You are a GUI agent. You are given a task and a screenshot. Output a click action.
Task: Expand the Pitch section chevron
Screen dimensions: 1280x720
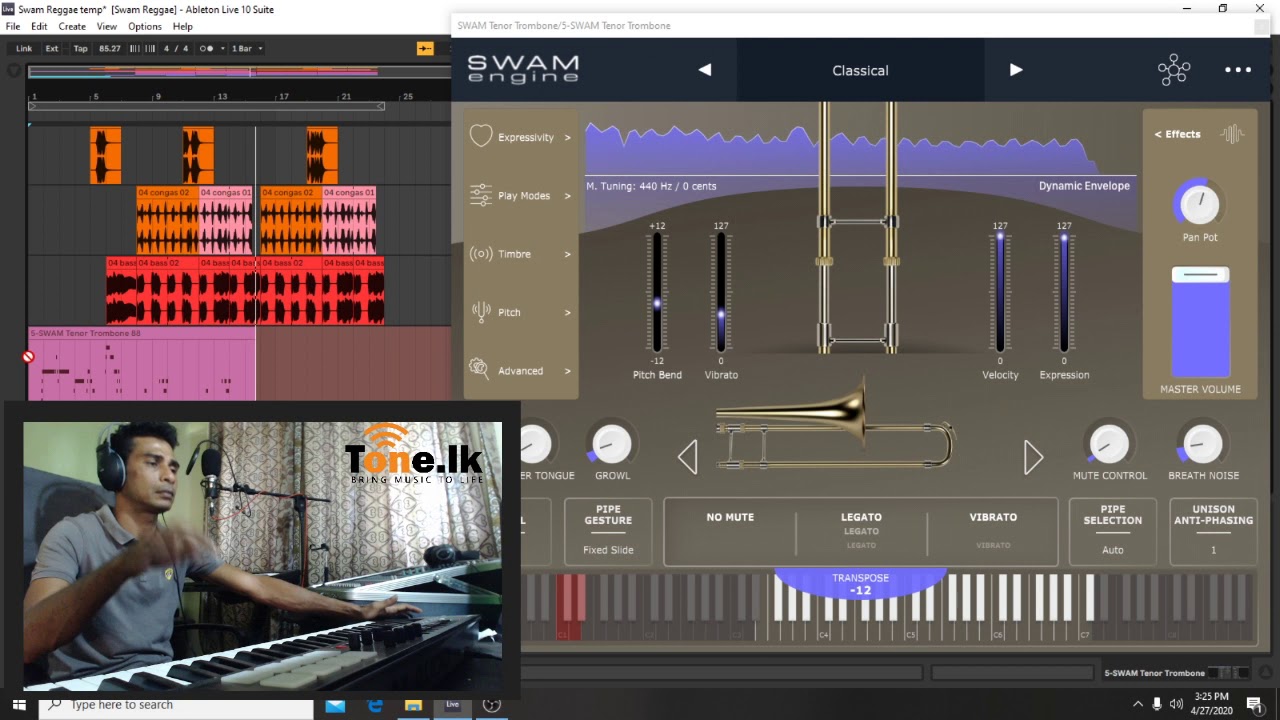coord(567,312)
